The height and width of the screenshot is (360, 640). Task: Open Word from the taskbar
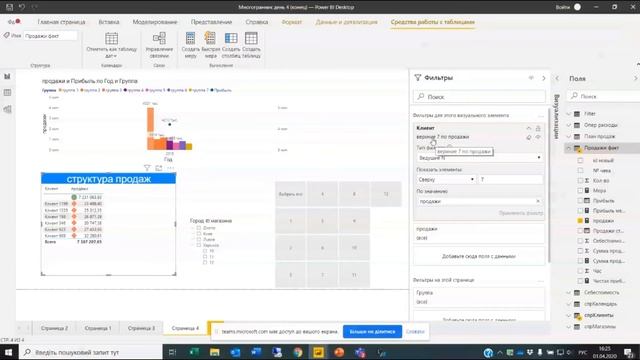pyautogui.click(x=256, y=352)
